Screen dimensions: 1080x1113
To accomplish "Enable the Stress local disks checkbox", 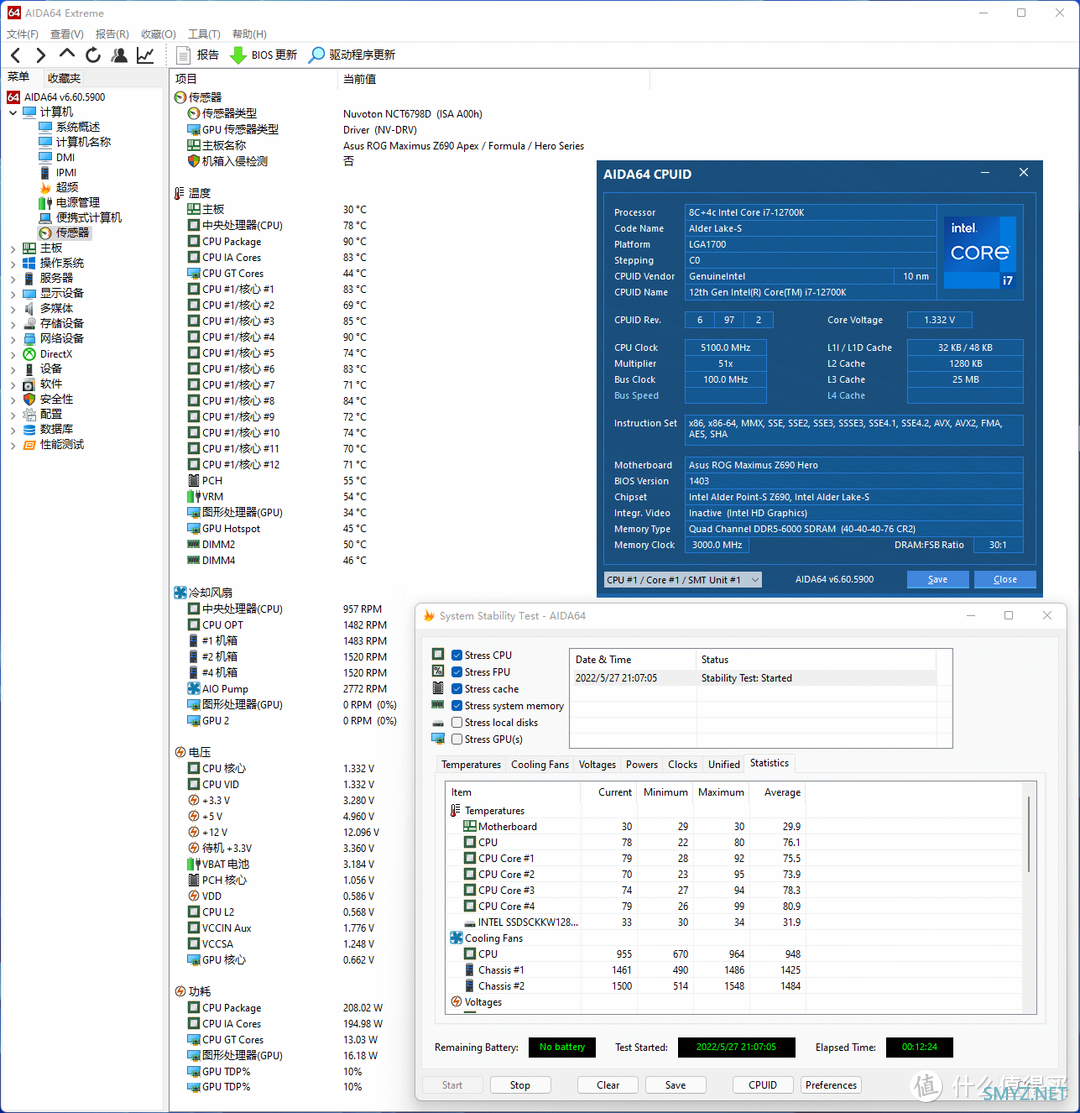I will tap(457, 723).
